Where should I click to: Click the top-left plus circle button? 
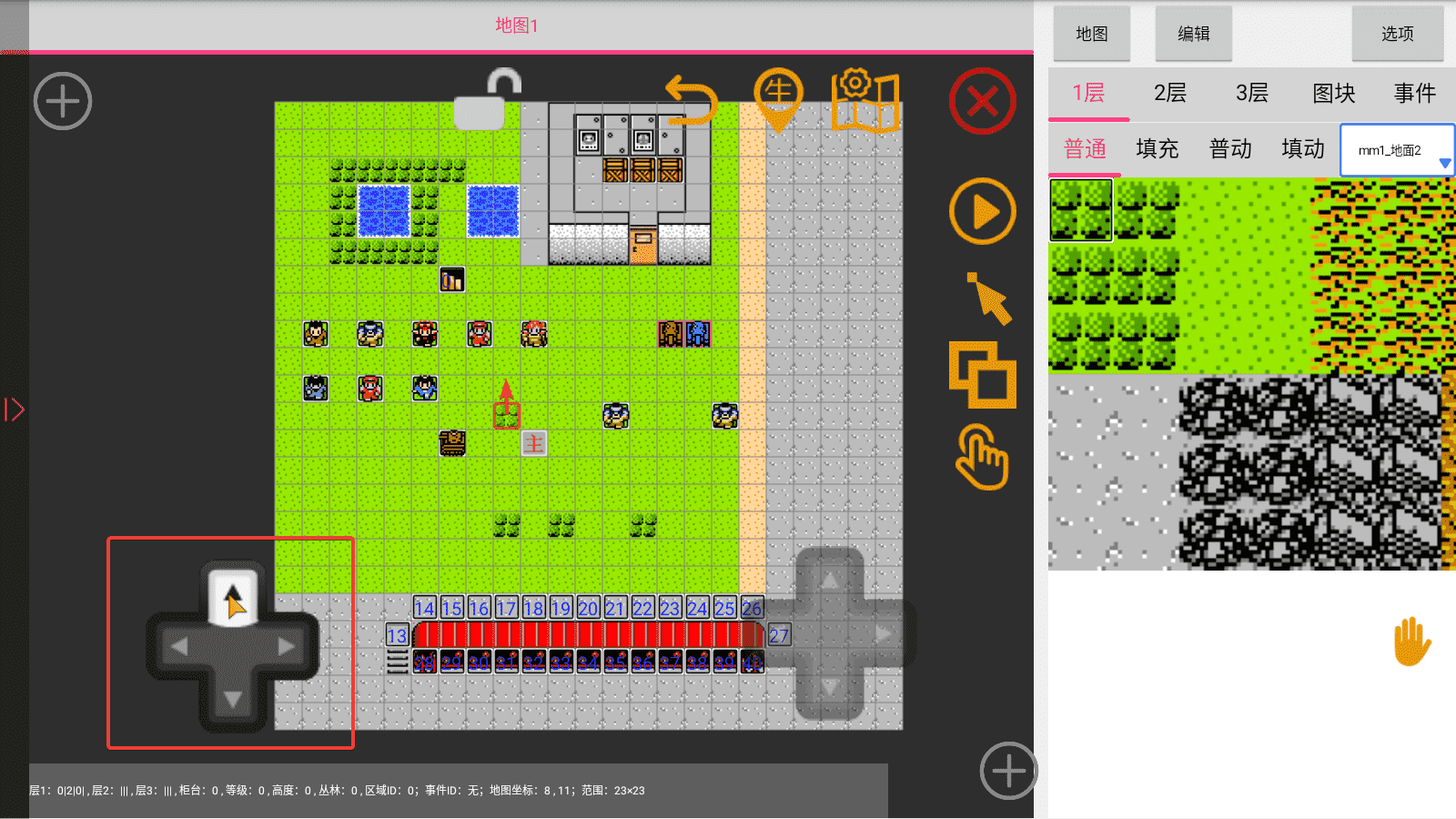point(63,101)
